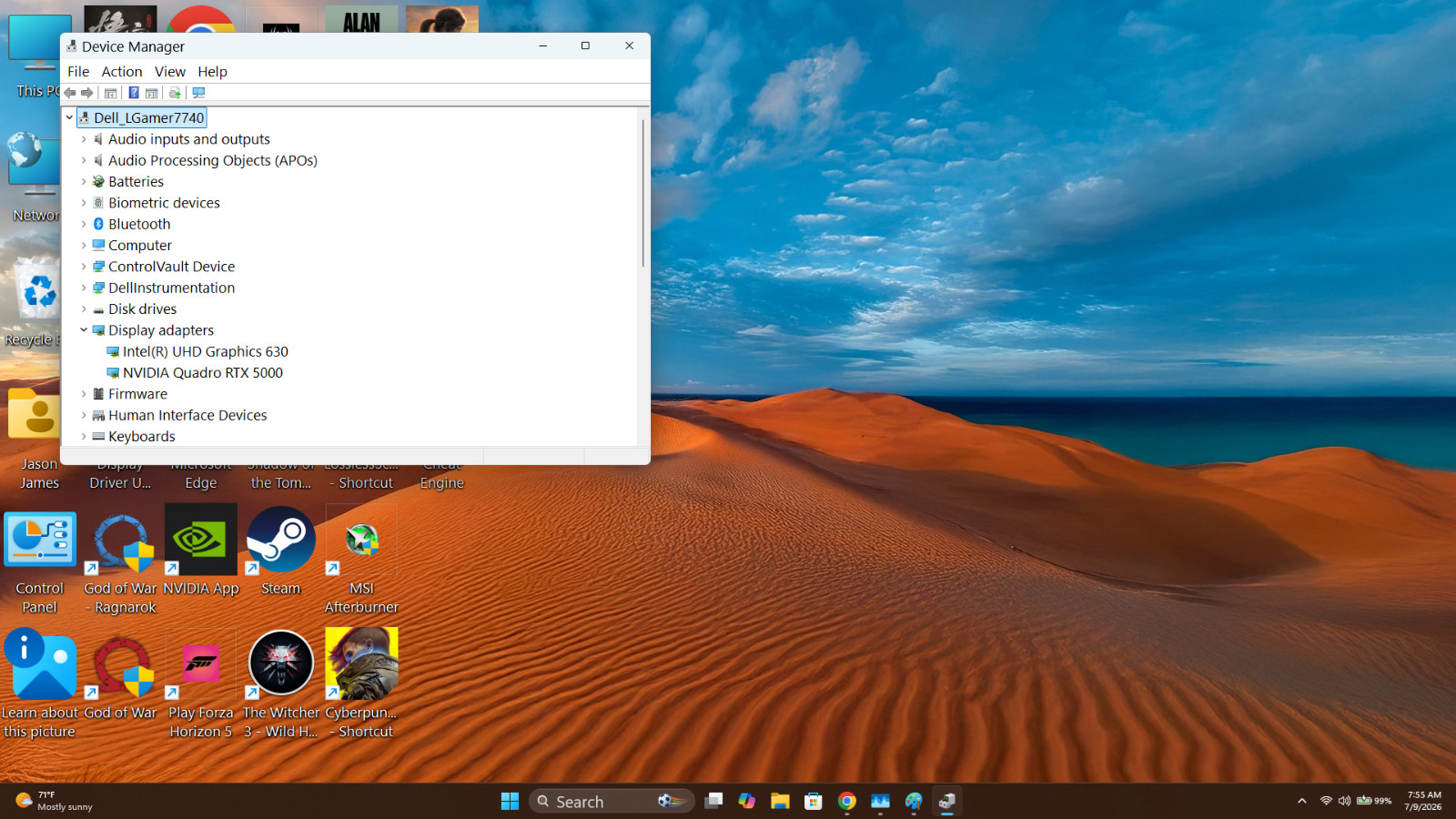
Task: Open Copilot from the taskbar
Action: (x=747, y=801)
